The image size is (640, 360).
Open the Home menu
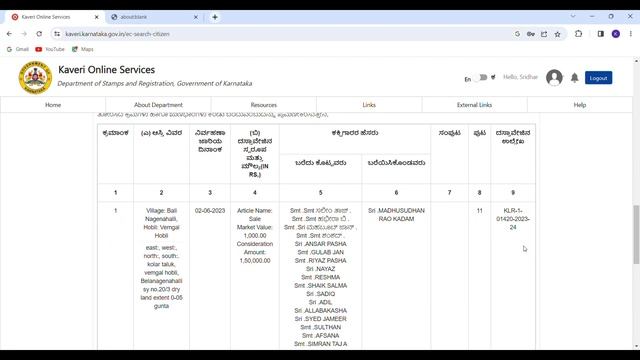(53, 105)
